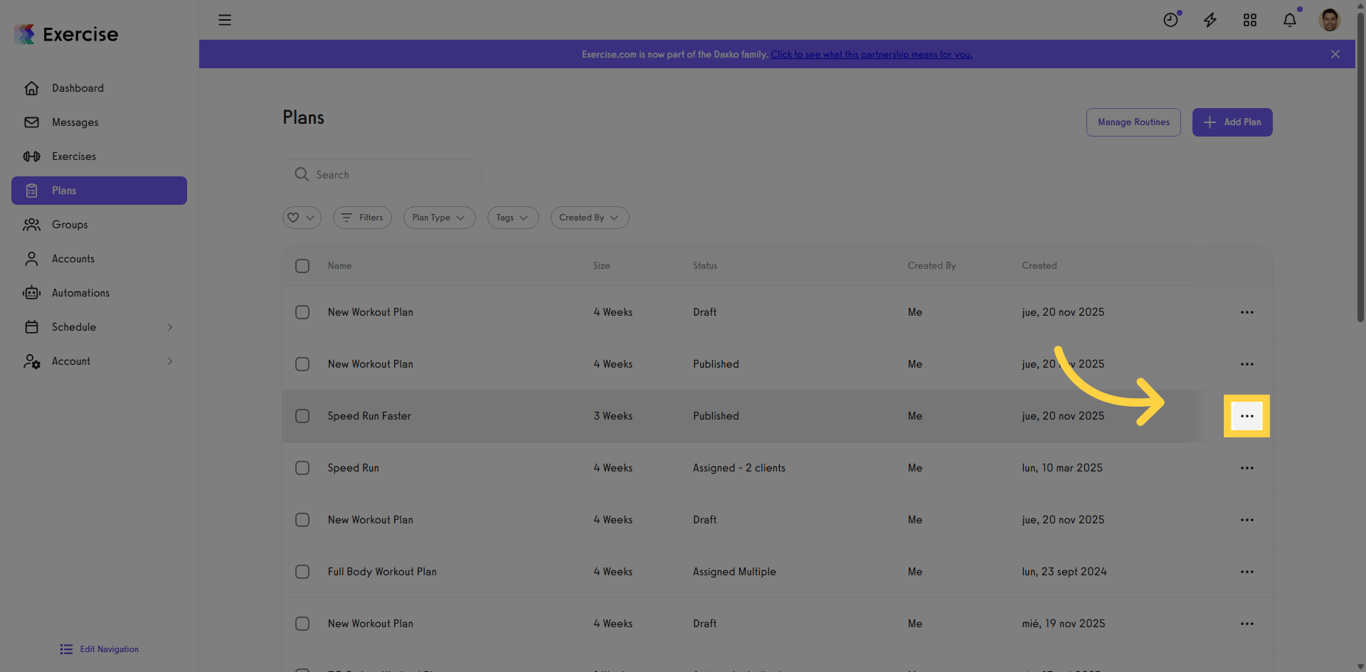Go to Dashboard from the sidebar
This screenshot has height=672, width=1366.
[x=78, y=88]
